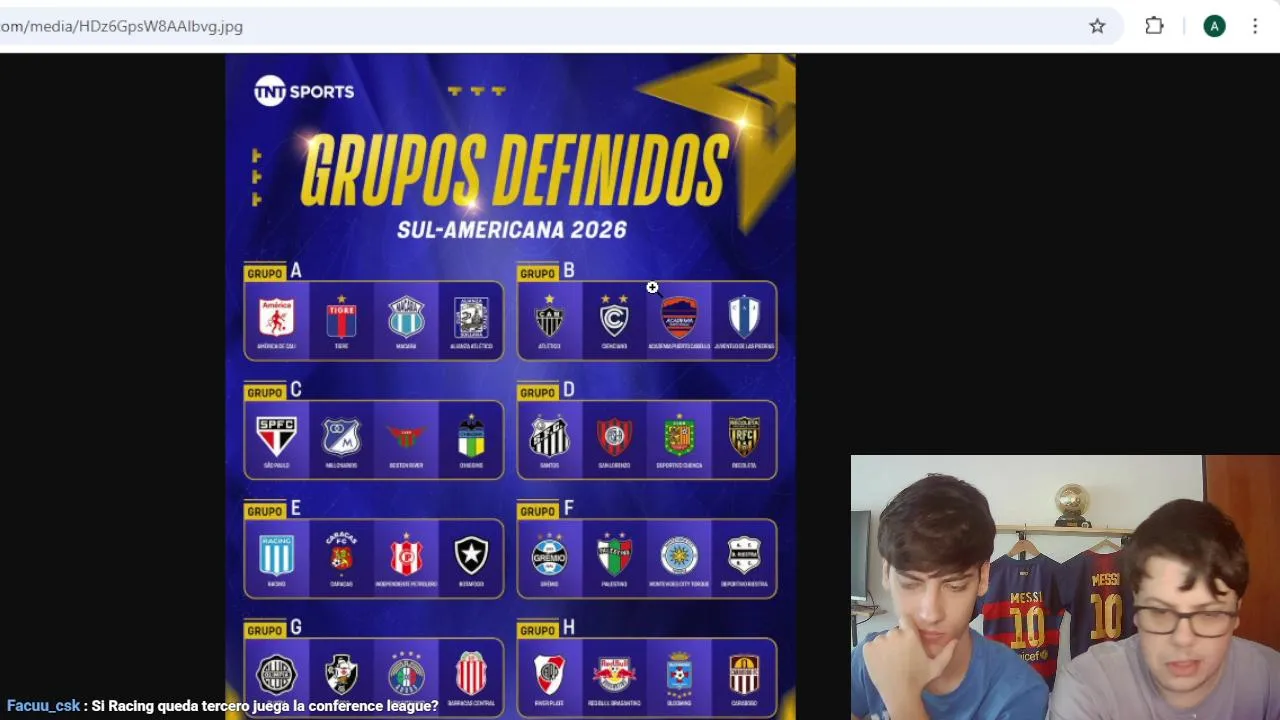This screenshot has width=1280, height=720.
Task: Click the San Lorenzo crest
Action: 614,436
